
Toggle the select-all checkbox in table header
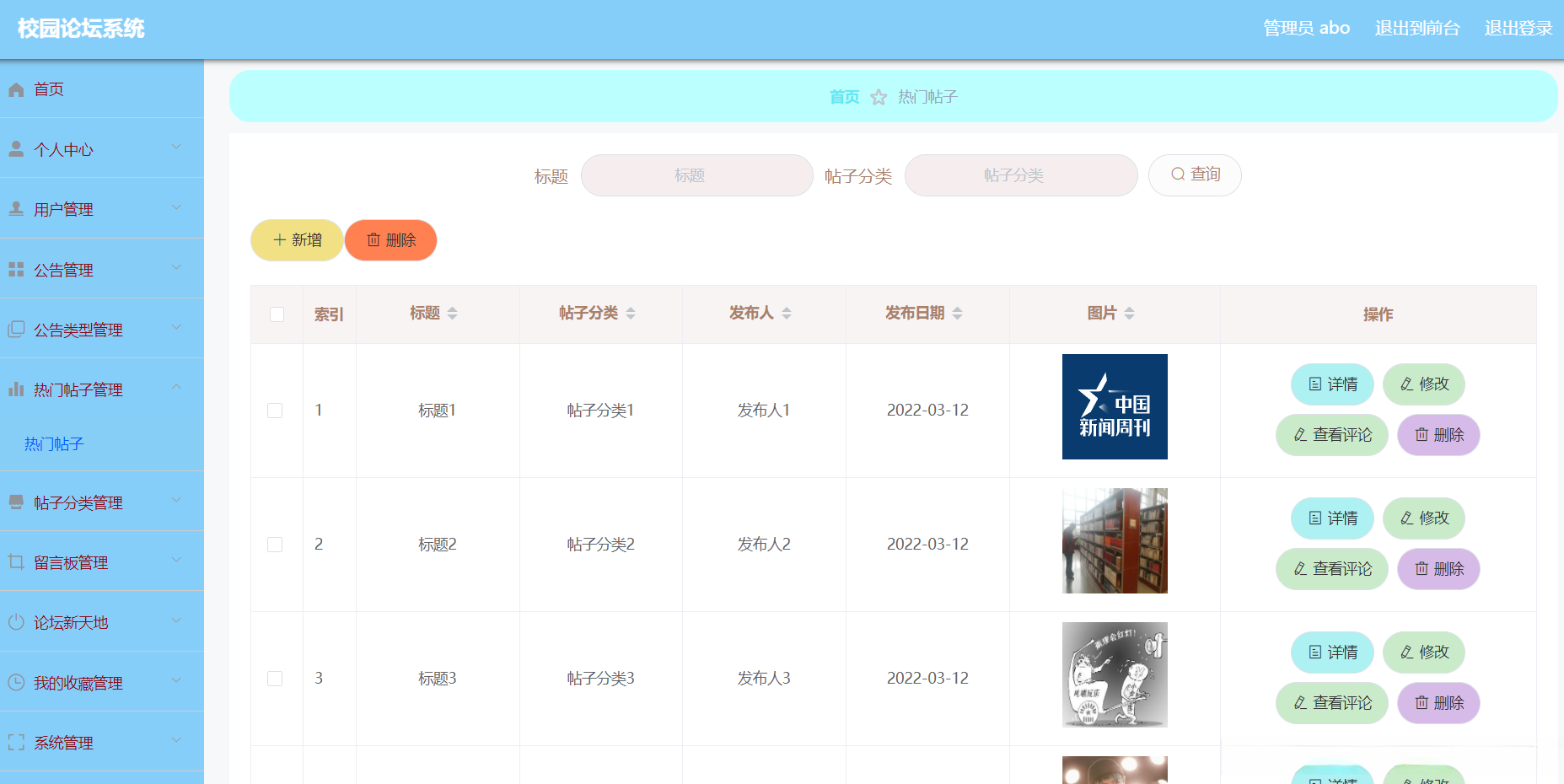click(277, 314)
